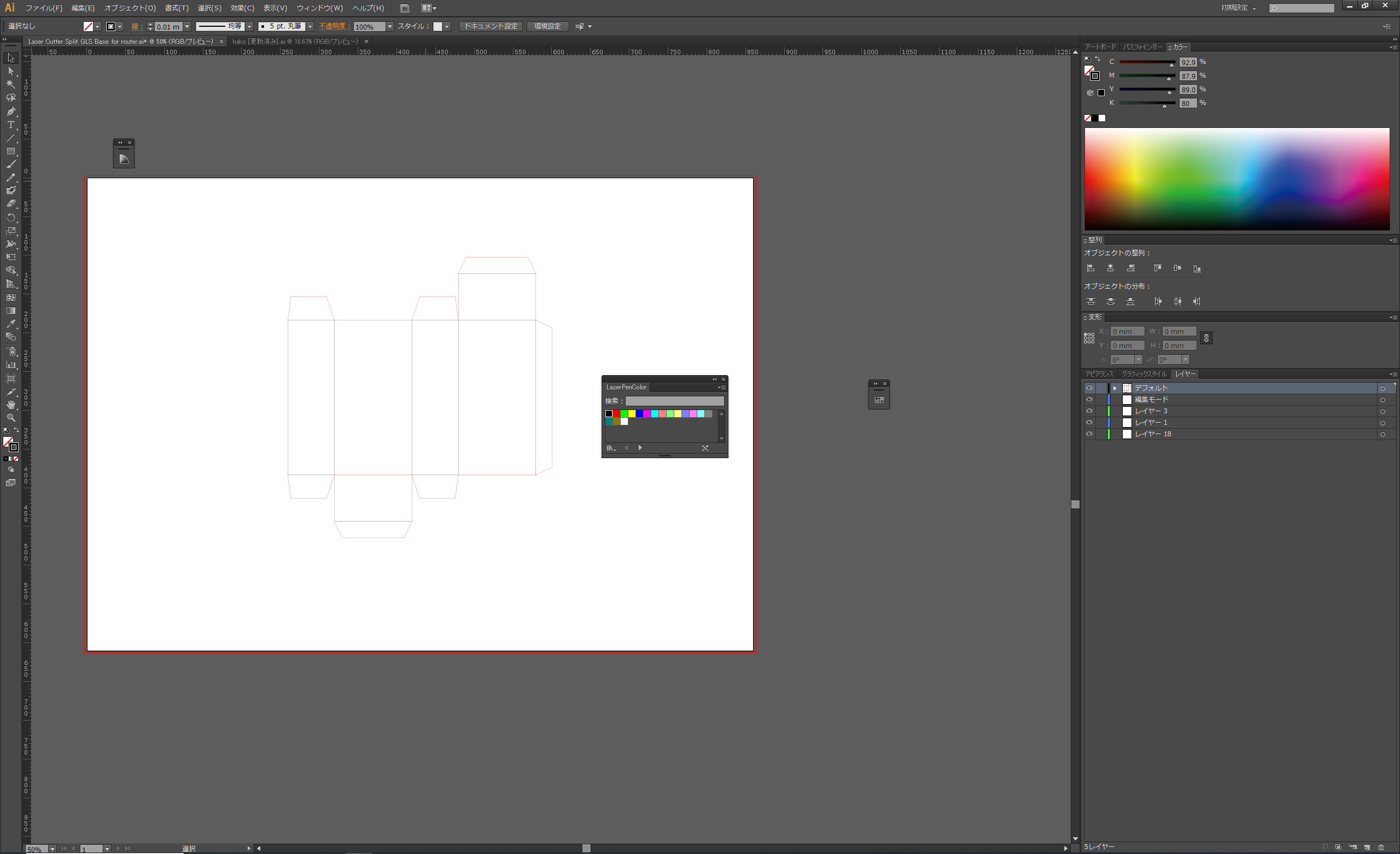Screen dimensions: 1400x854
Task: Click the LaserPenColor search field
Action: click(x=674, y=401)
